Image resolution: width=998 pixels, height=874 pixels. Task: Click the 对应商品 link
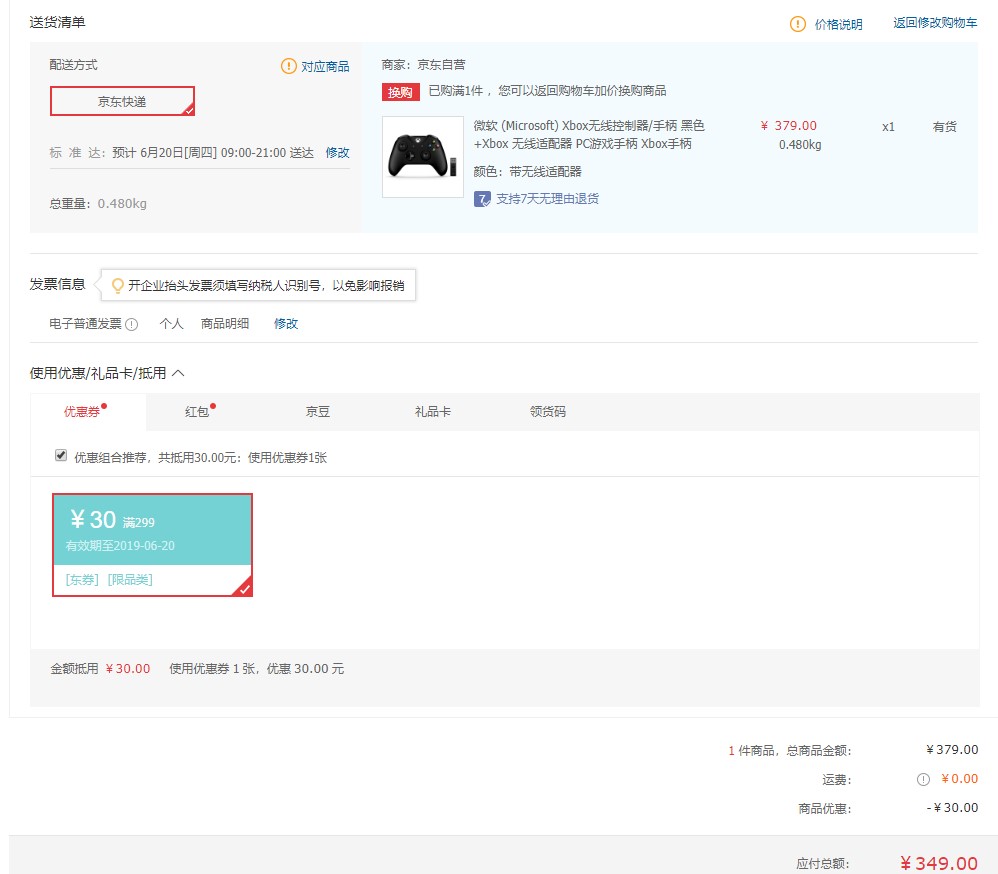coord(325,66)
